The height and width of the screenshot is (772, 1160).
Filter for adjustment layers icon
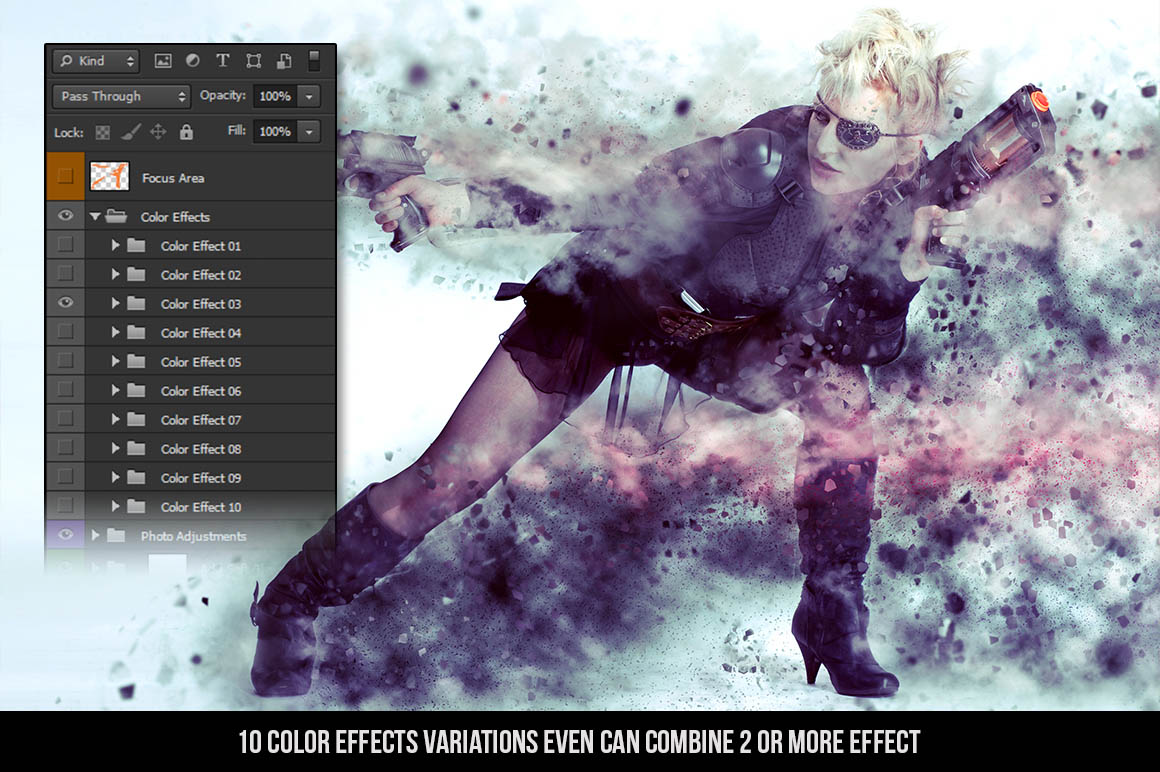pos(193,61)
